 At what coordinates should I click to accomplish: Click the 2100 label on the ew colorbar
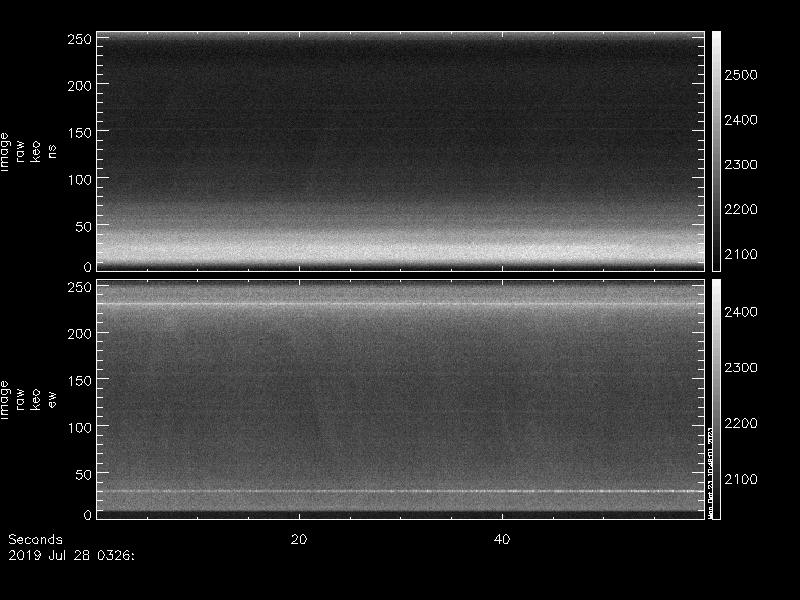pos(741,479)
